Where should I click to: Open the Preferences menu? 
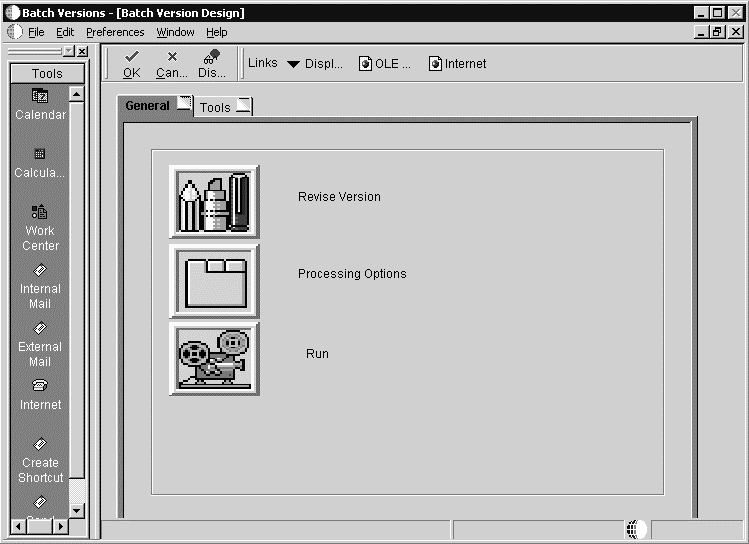pyautogui.click(x=115, y=32)
